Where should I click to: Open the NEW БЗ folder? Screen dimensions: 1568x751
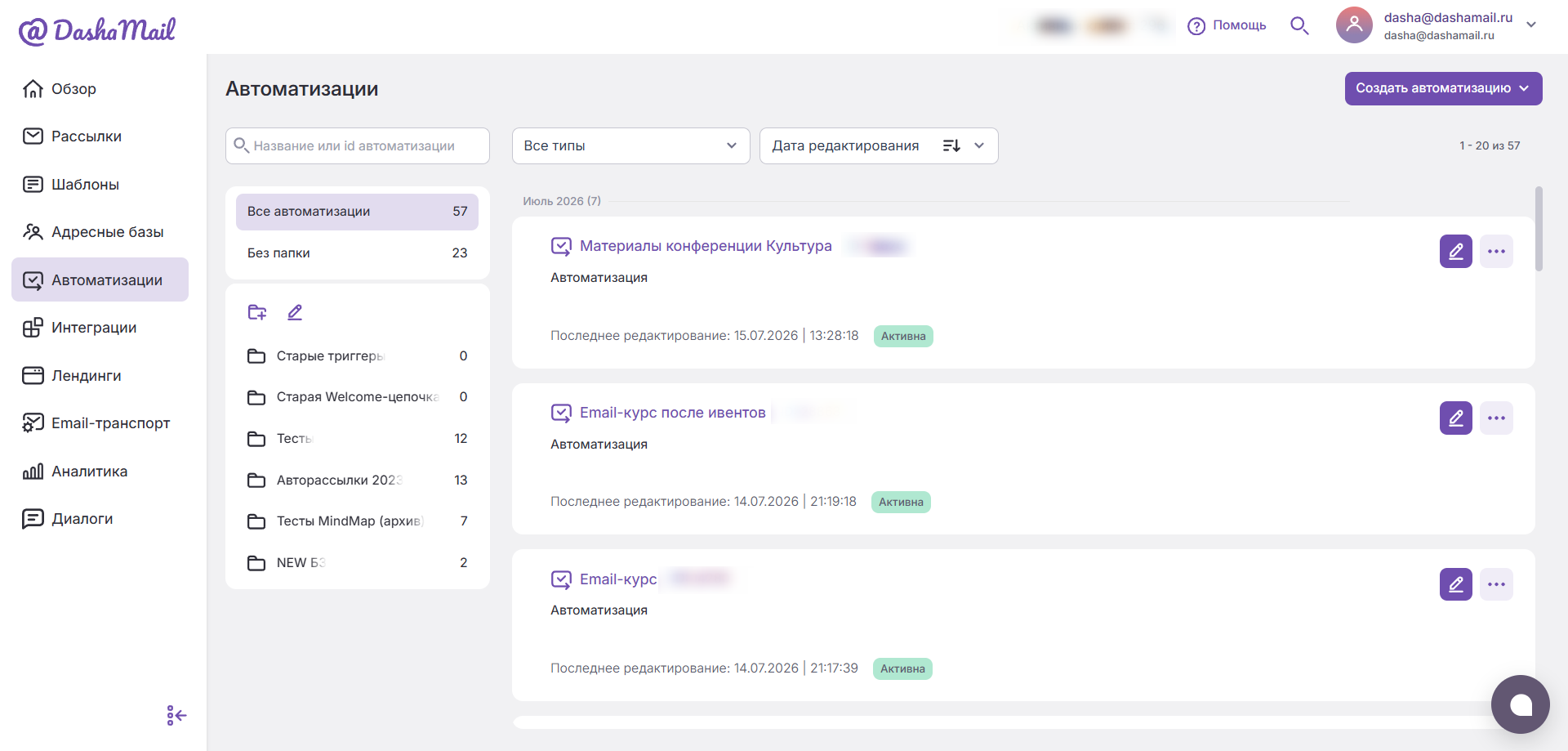pyautogui.click(x=357, y=563)
